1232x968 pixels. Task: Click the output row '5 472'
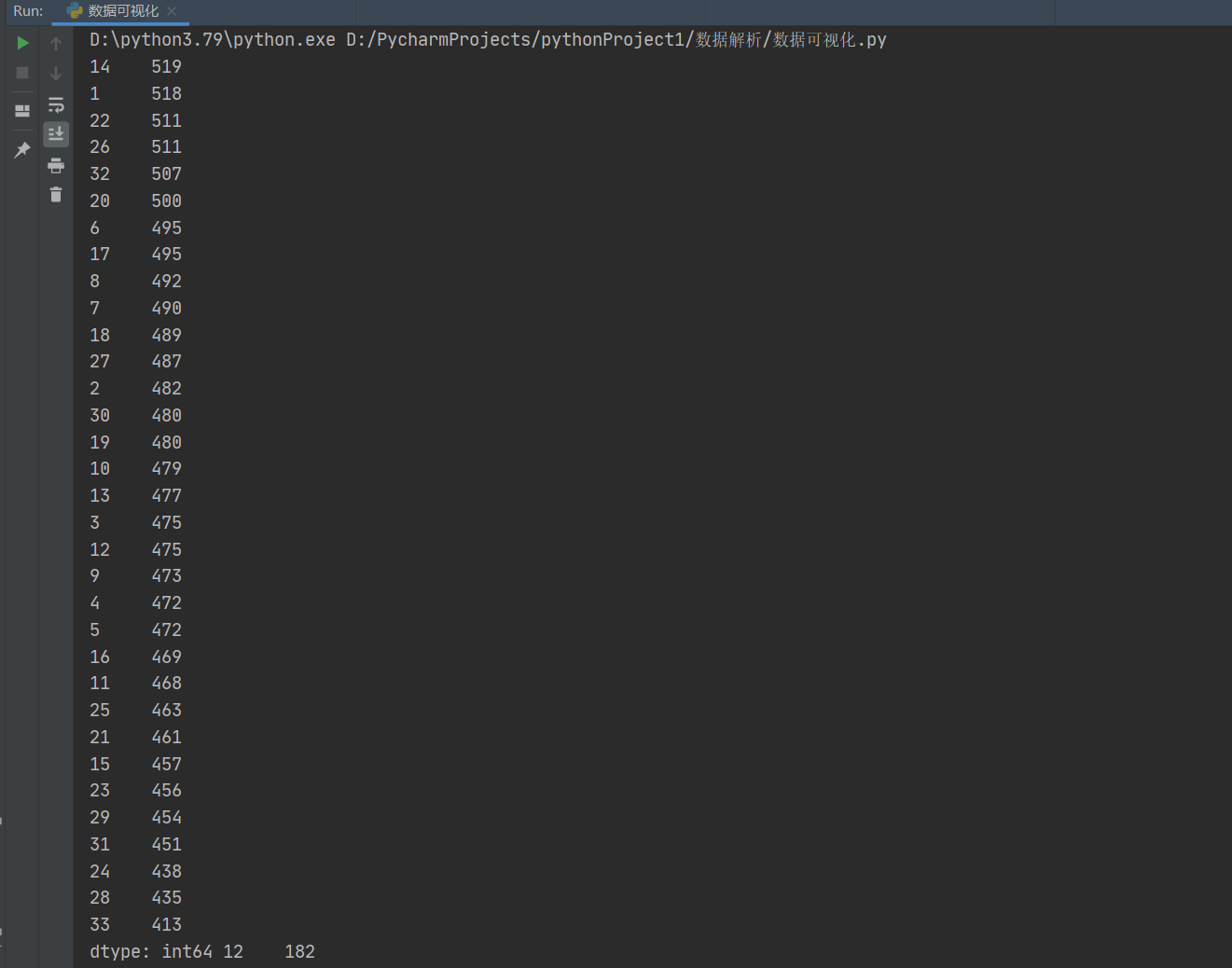pyautogui.click(x=136, y=630)
